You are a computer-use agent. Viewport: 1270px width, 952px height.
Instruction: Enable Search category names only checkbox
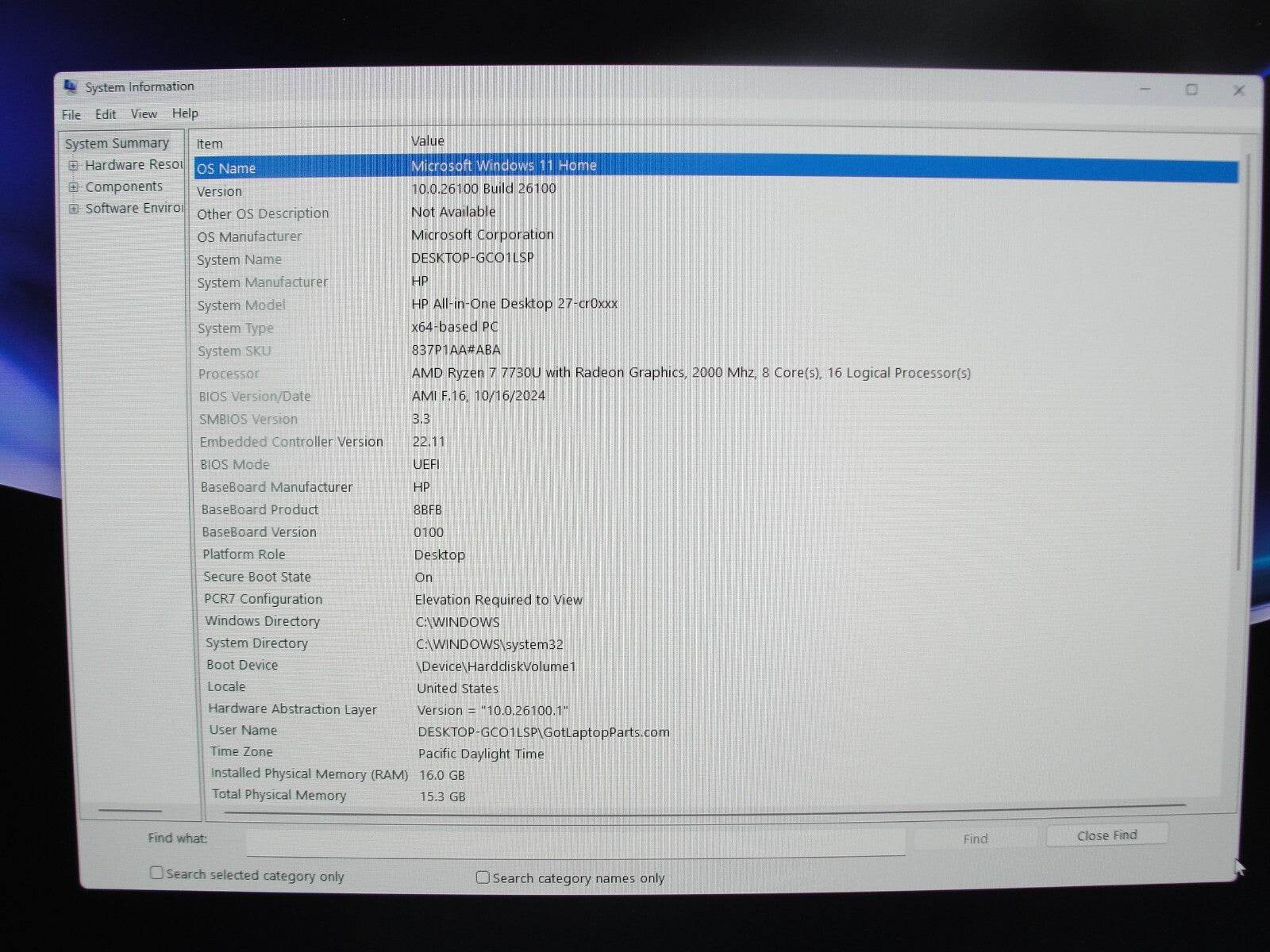(483, 877)
